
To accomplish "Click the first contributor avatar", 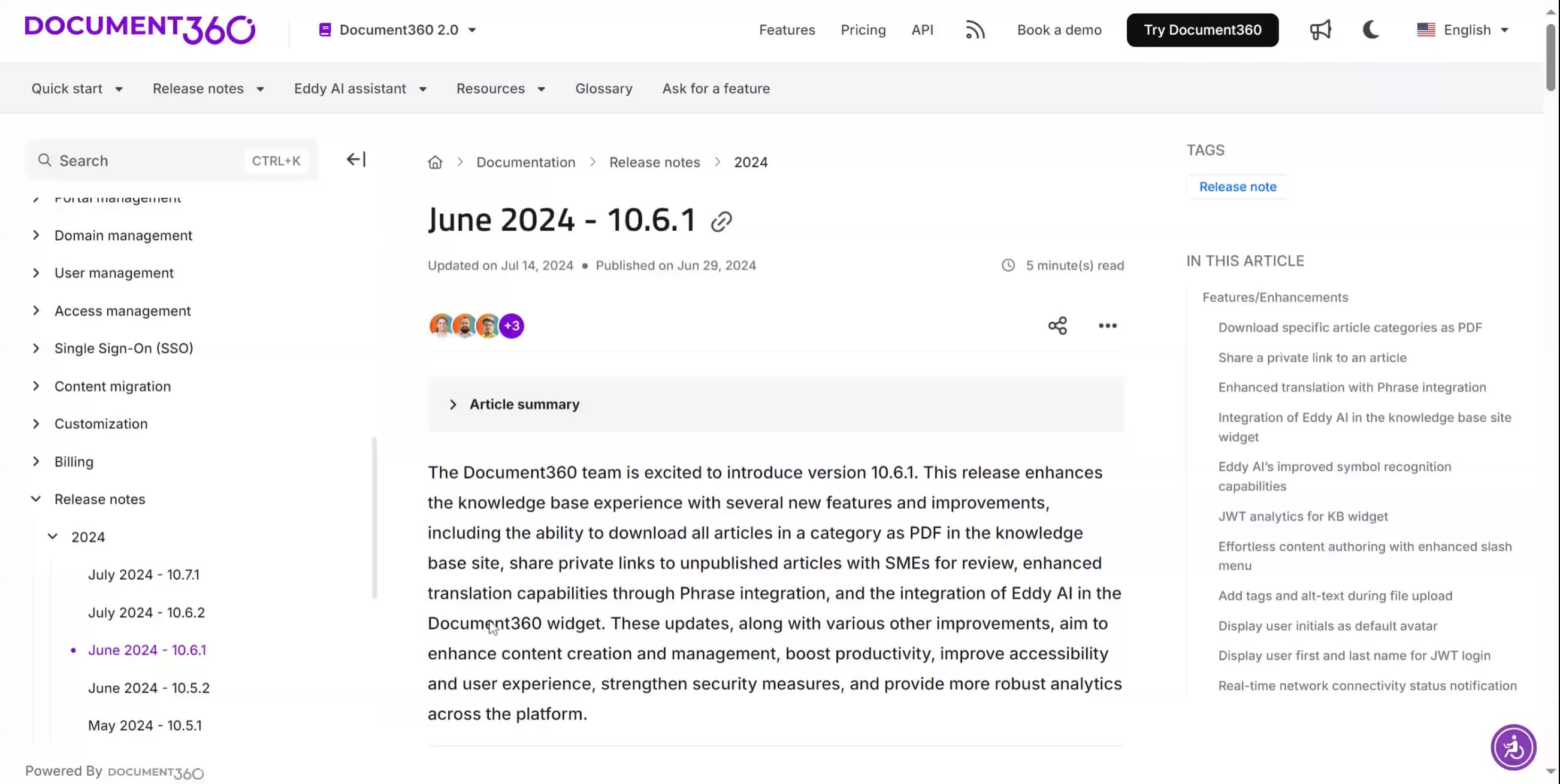I will pos(441,326).
